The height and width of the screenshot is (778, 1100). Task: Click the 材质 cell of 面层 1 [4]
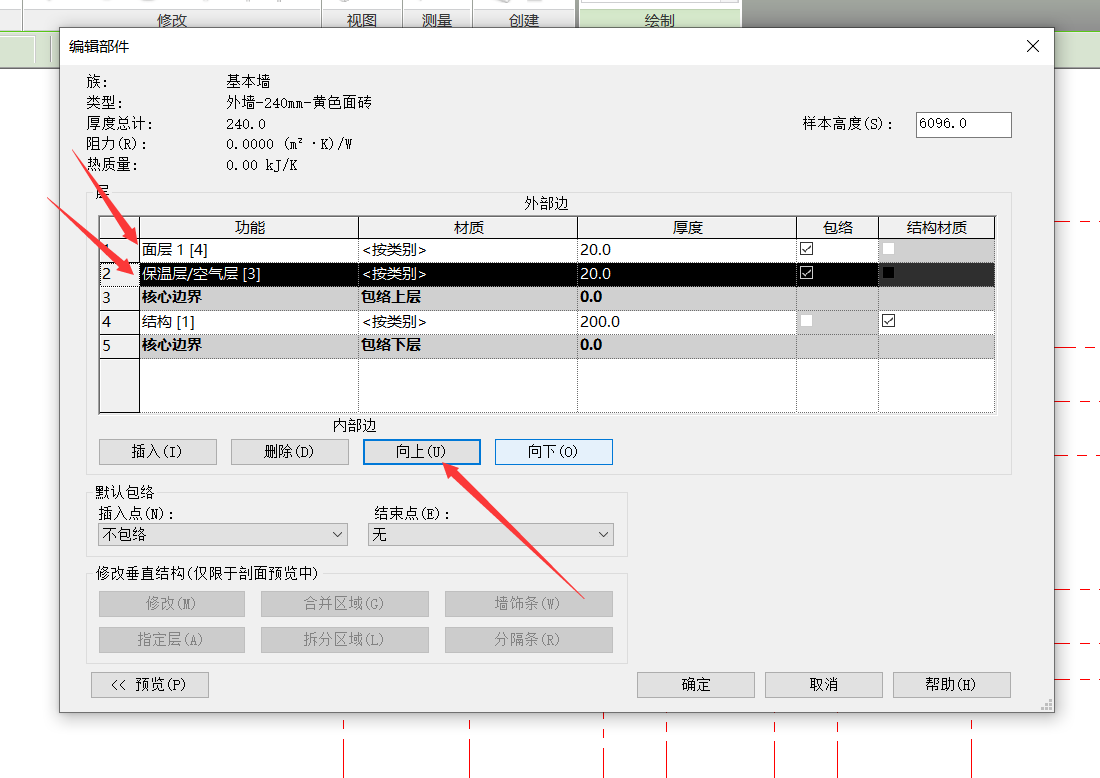[467, 250]
